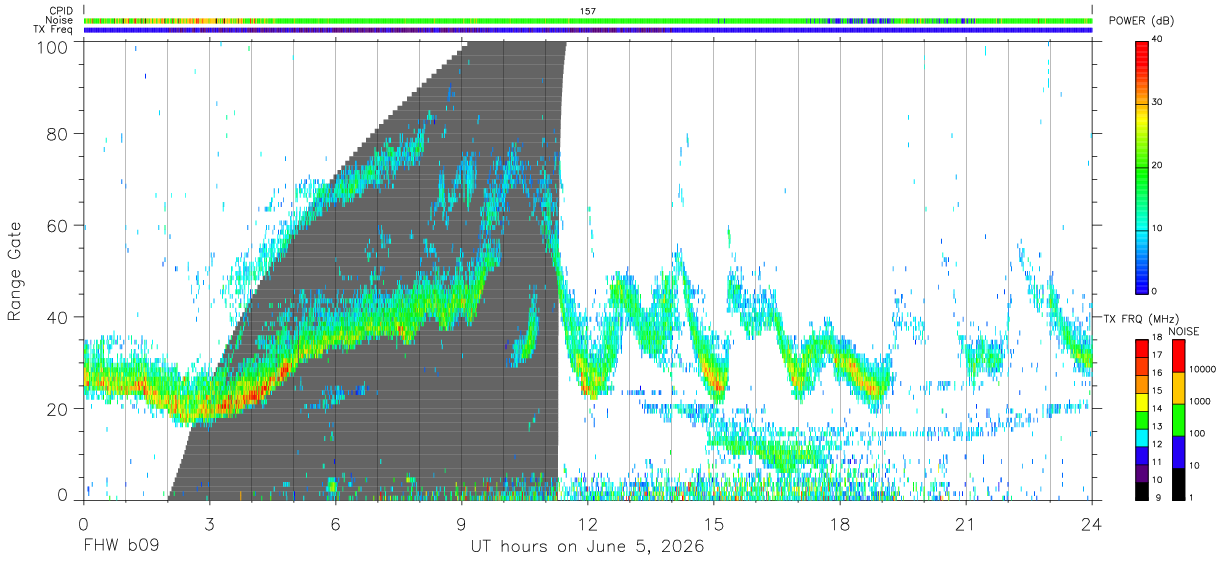Click the 'POWER (dB)' label
1228x567 pixels.
[1142, 21]
